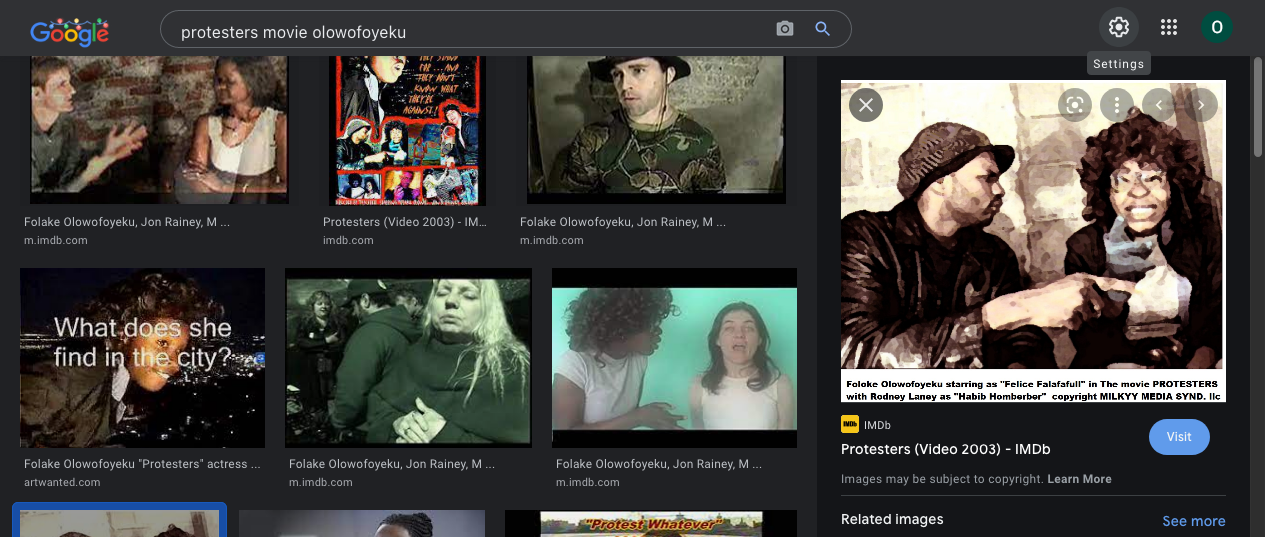
Task: Open teal-background two women thumbnail
Action: click(675, 357)
